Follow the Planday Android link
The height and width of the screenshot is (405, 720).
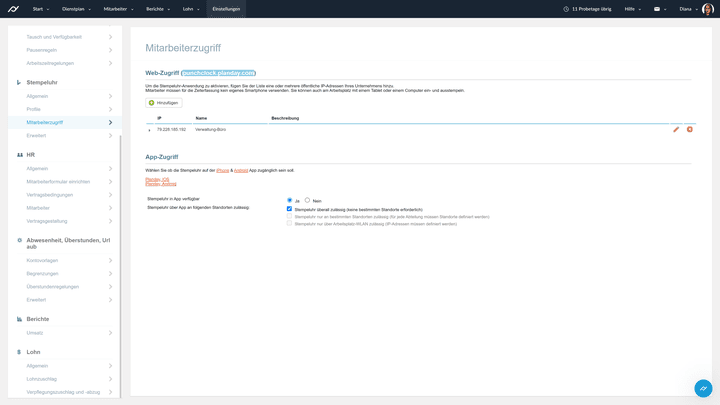[161, 184]
